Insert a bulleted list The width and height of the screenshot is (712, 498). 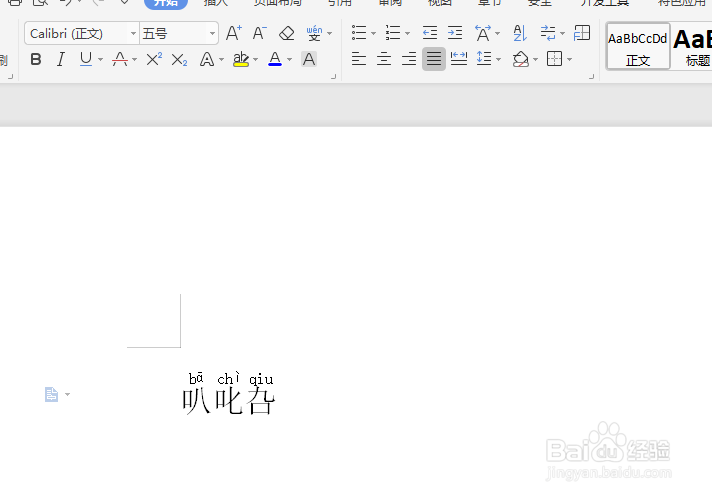pos(359,33)
